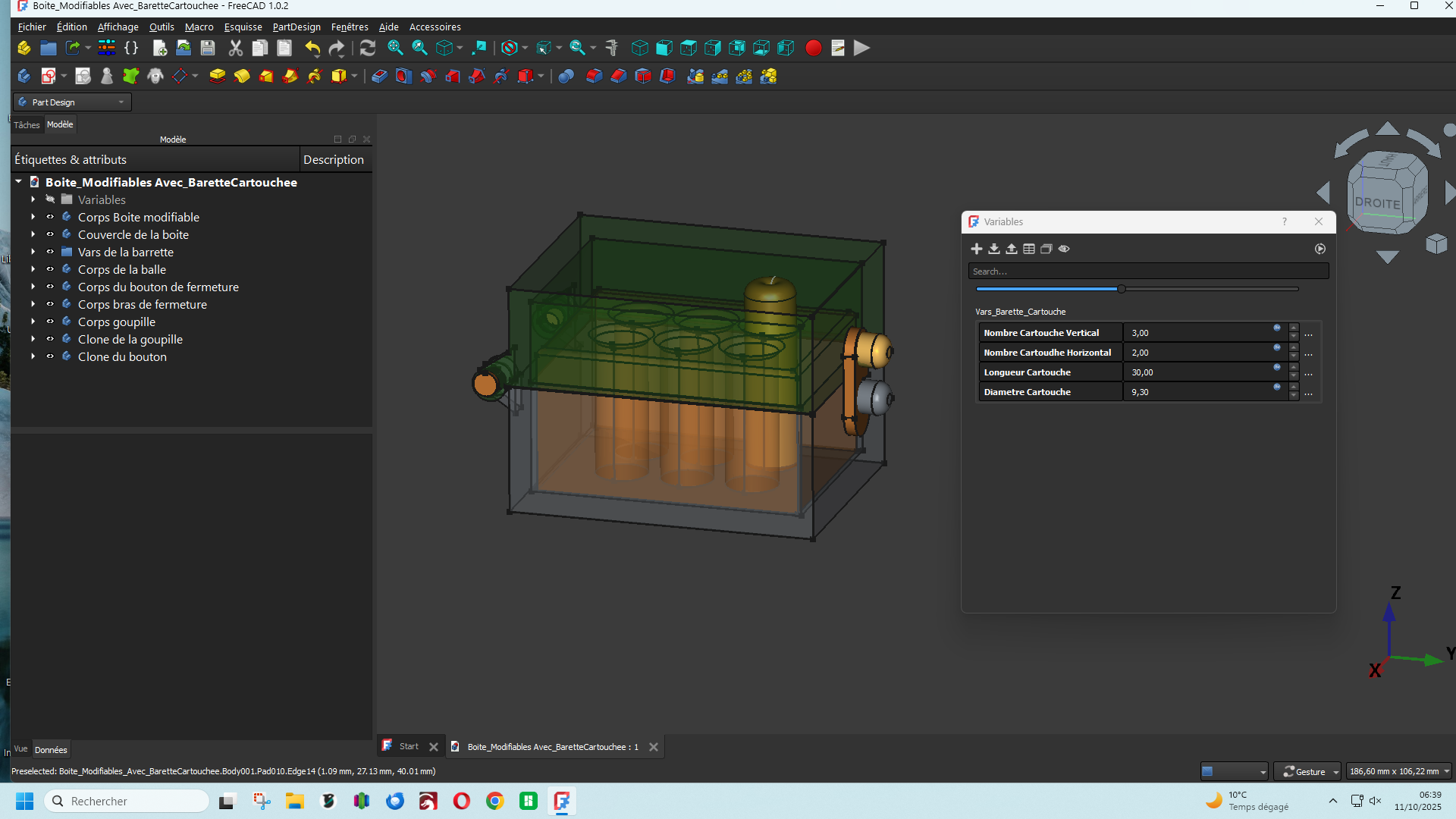
Task: Click the Fillet tool icon
Action: tap(594, 76)
